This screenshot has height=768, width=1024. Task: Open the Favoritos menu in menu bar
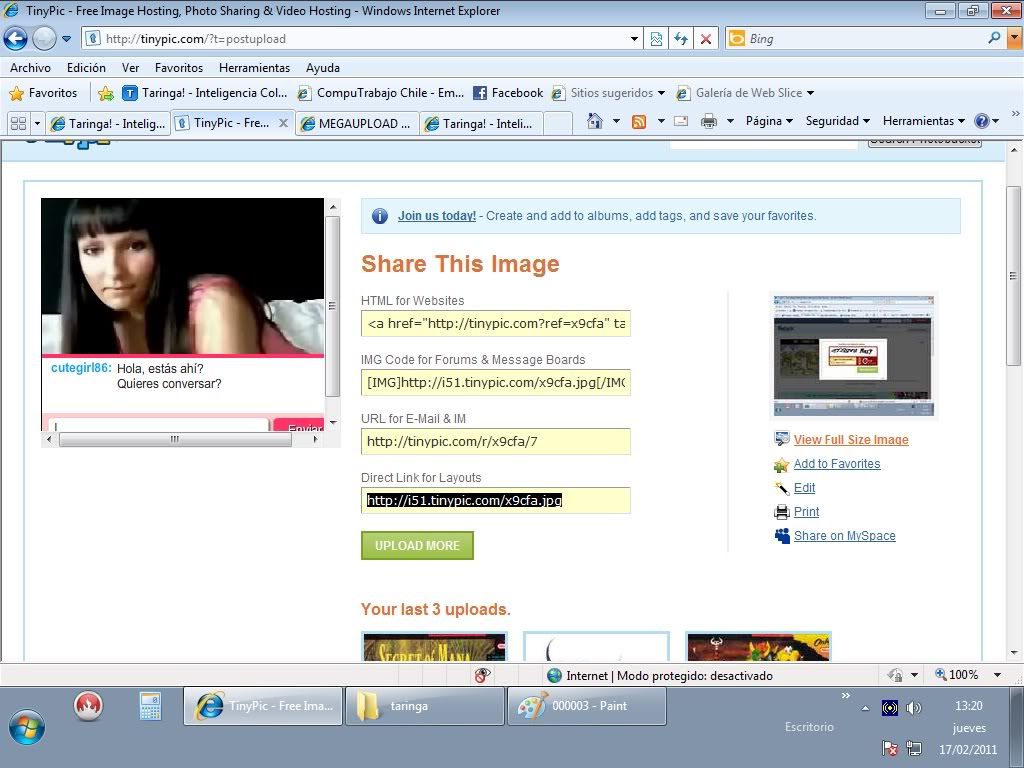pyautogui.click(x=179, y=68)
